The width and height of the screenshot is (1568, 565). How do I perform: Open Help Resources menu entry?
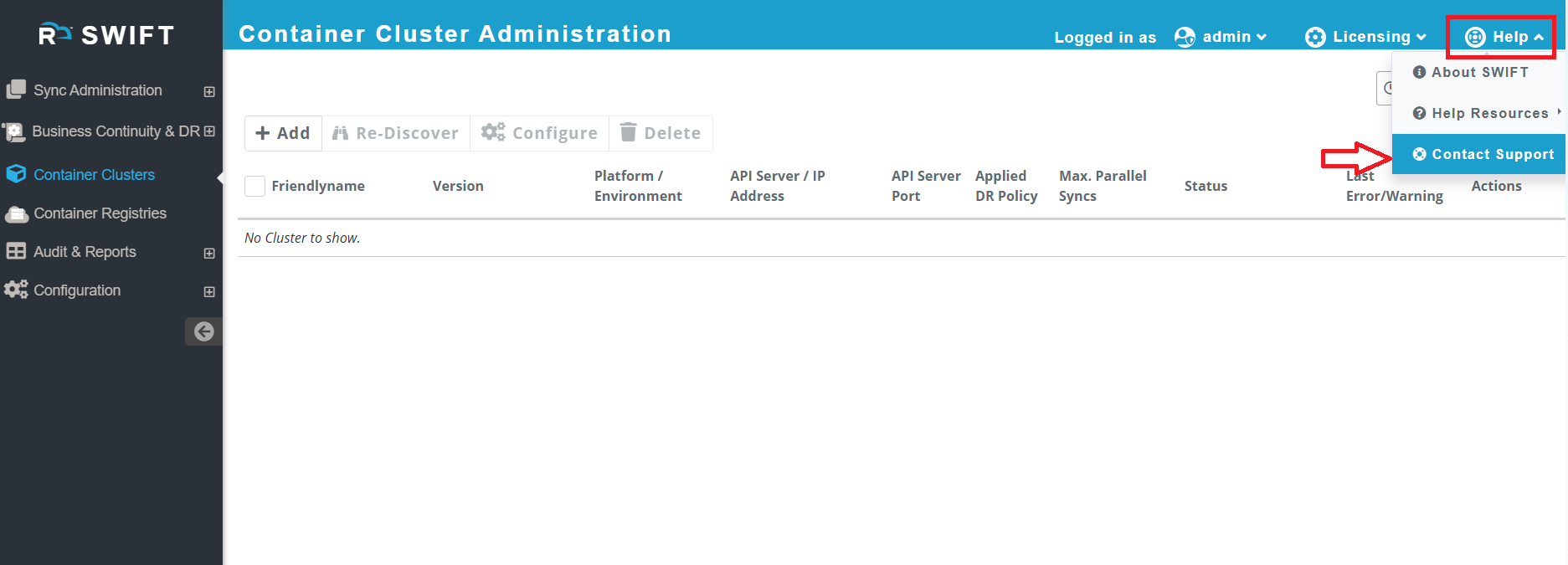pyautogui.click(x=1478, y=113)
